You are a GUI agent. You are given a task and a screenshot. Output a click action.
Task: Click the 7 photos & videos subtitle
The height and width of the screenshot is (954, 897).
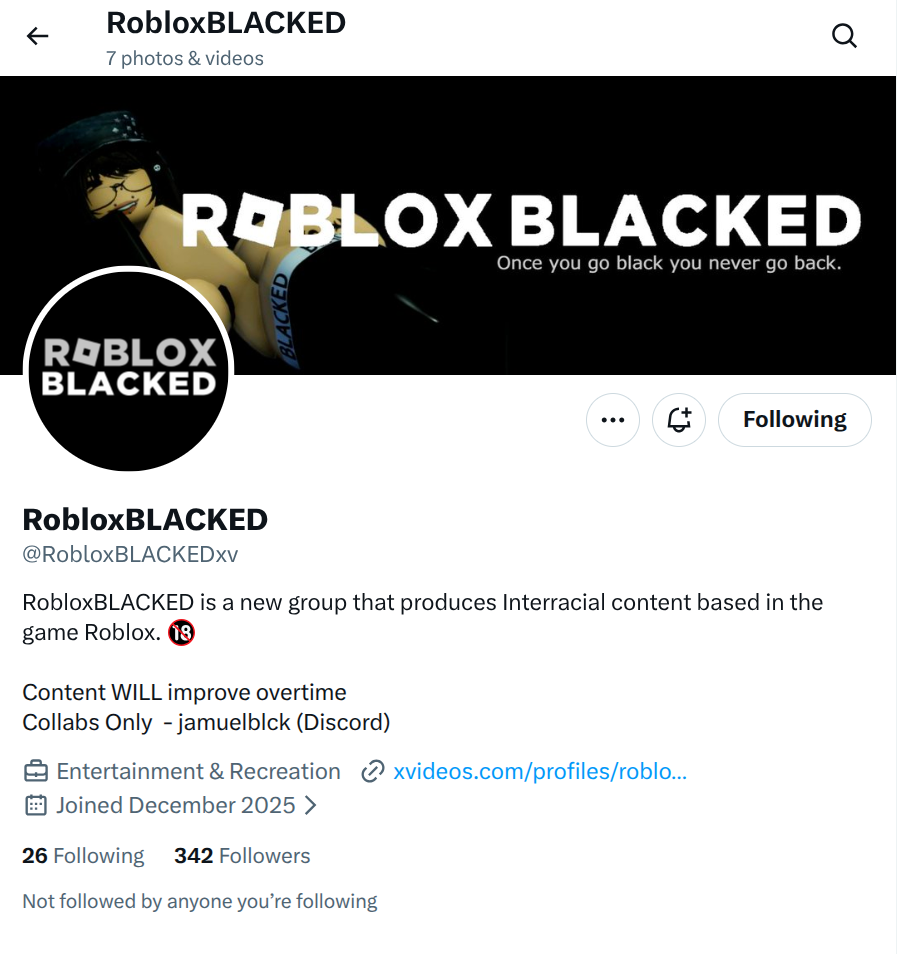[185, 58]
